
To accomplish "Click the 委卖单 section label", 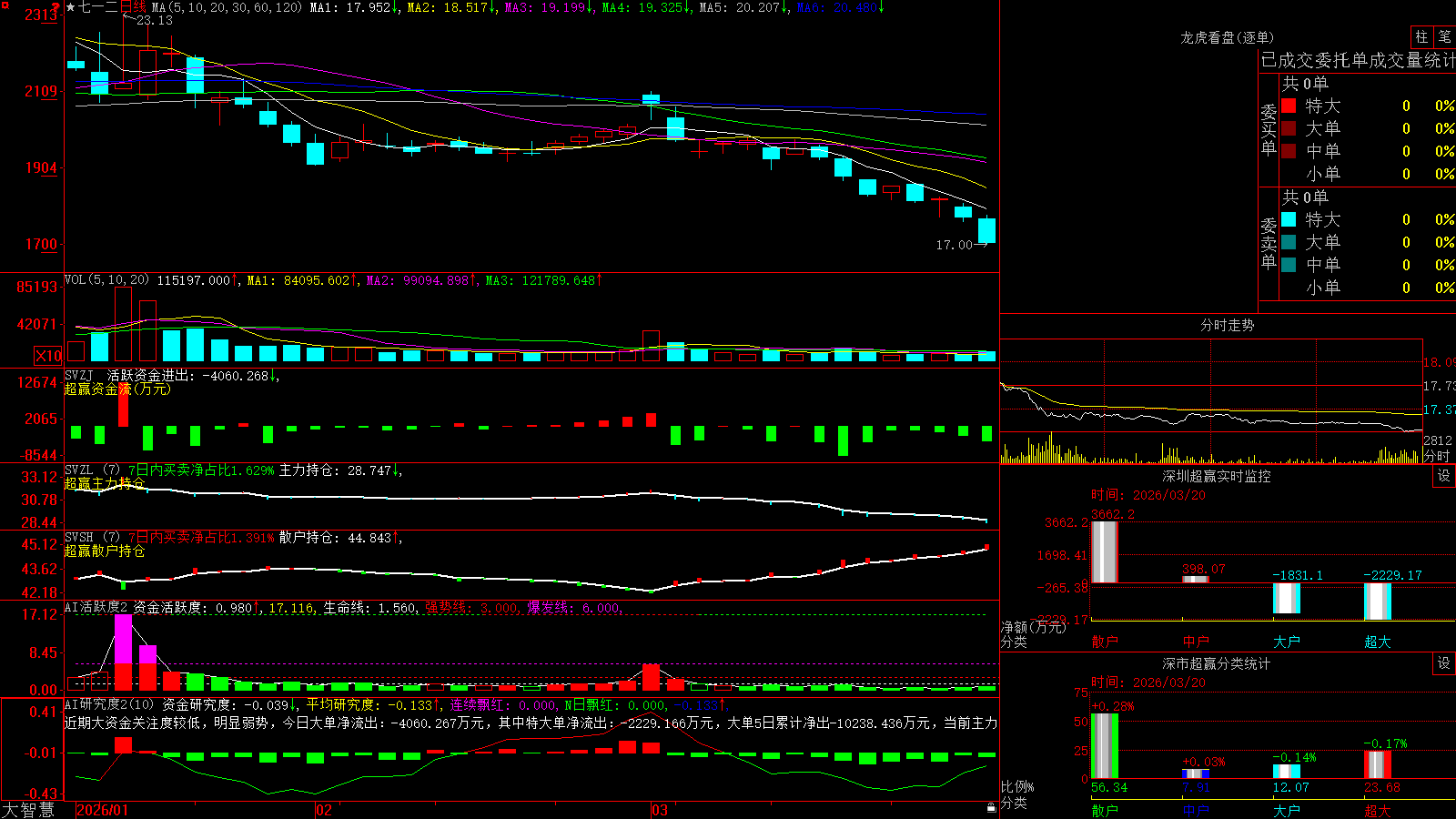I will click(x=1269, y=243).
